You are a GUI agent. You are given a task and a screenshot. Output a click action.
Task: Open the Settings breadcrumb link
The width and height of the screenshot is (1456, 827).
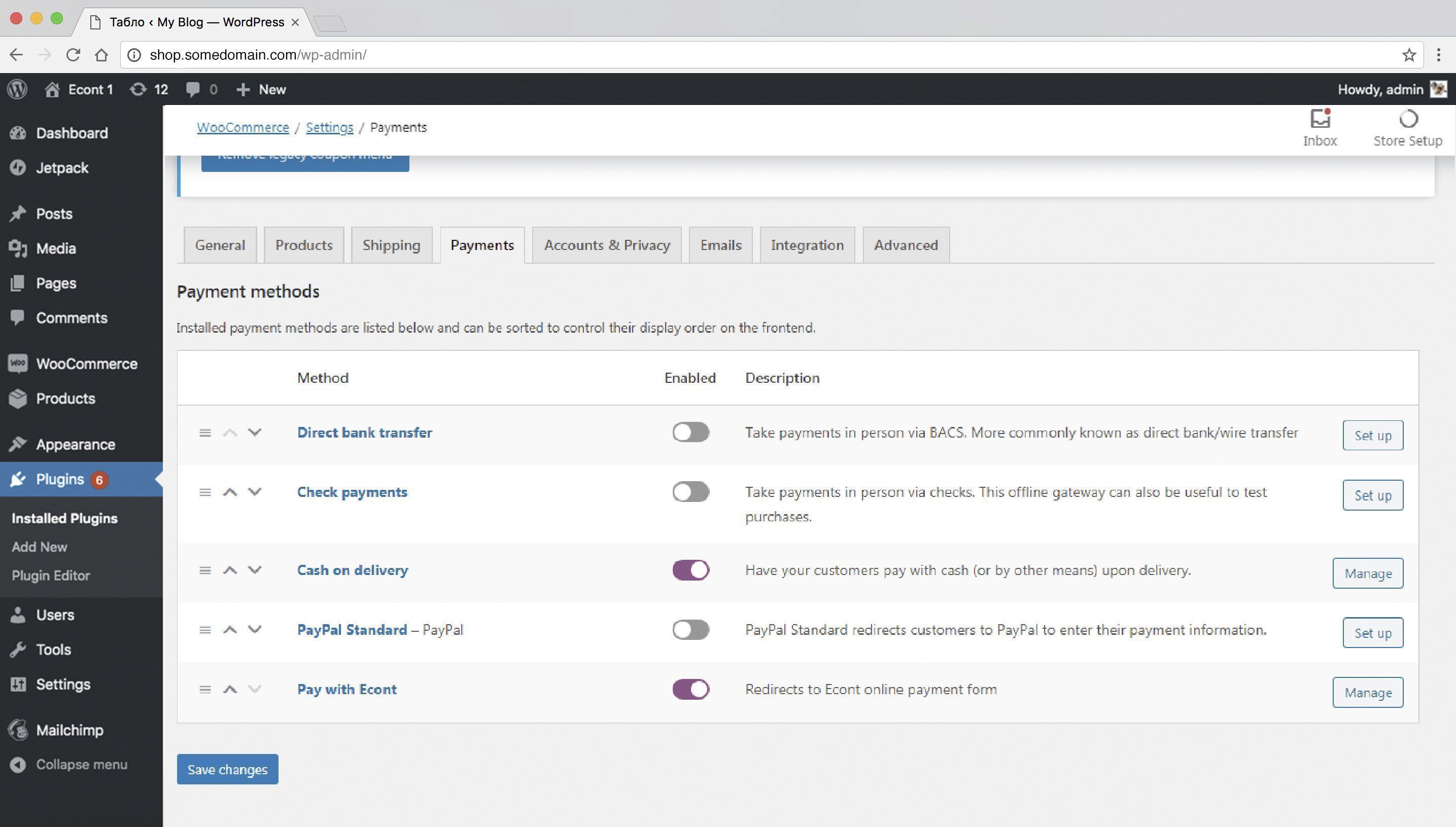click(x=329, y=127)
